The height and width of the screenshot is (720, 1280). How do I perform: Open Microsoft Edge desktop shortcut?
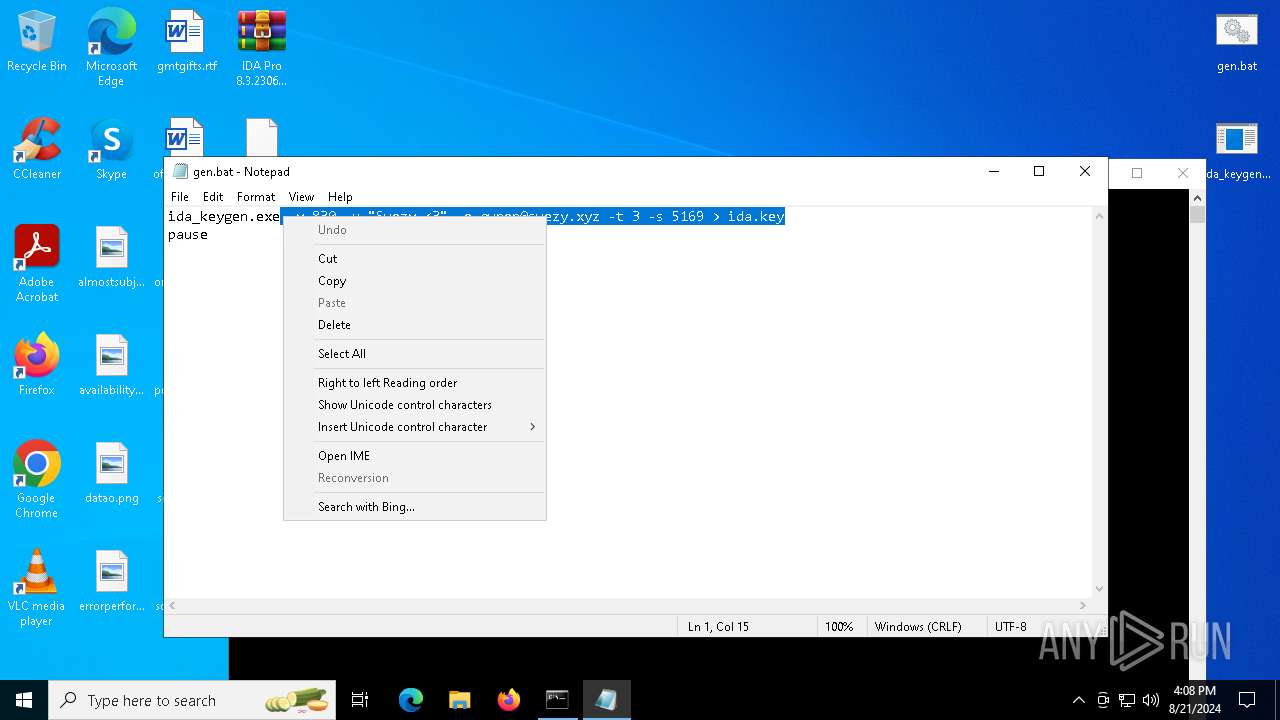pyautogui.click(x=111, y=48)
